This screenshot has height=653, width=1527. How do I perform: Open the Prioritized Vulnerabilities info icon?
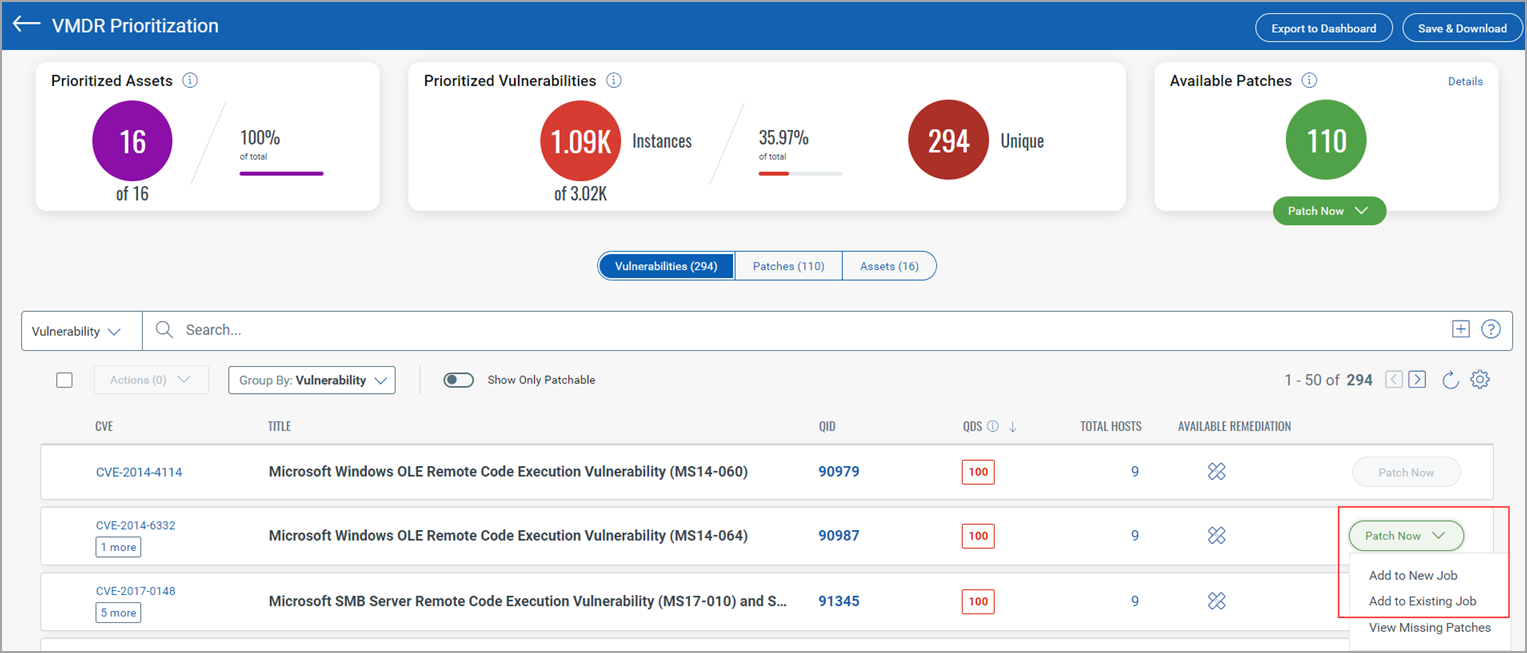pyautogui.click(x=614, y=80)
